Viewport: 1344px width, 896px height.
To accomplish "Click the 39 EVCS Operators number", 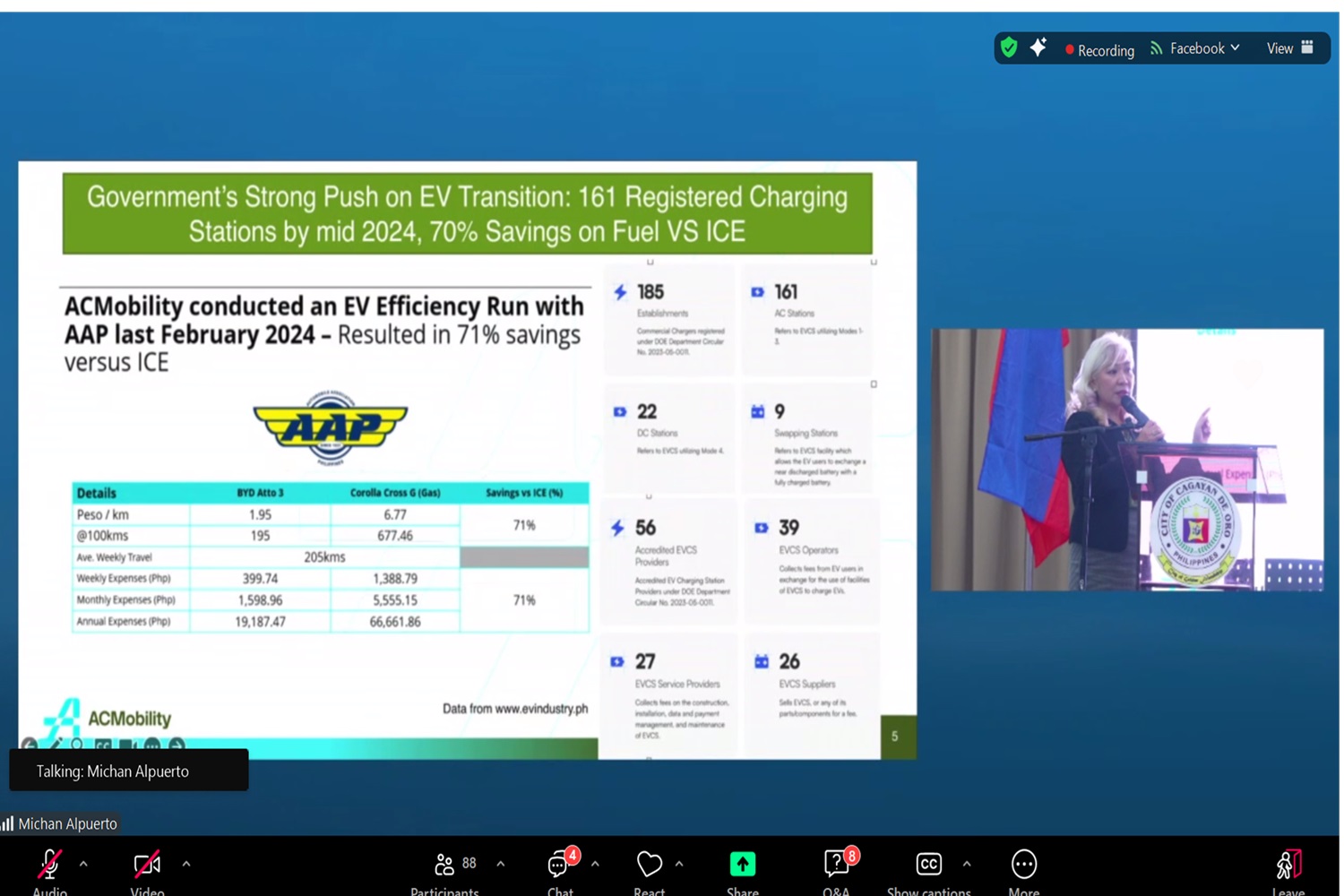I will point(789,528).
